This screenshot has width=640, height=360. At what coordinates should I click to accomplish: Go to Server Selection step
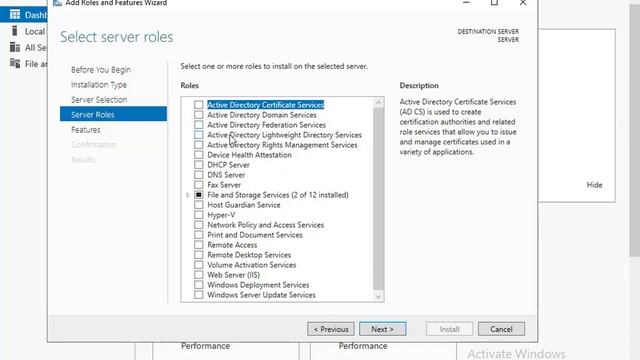click(99, 100)
